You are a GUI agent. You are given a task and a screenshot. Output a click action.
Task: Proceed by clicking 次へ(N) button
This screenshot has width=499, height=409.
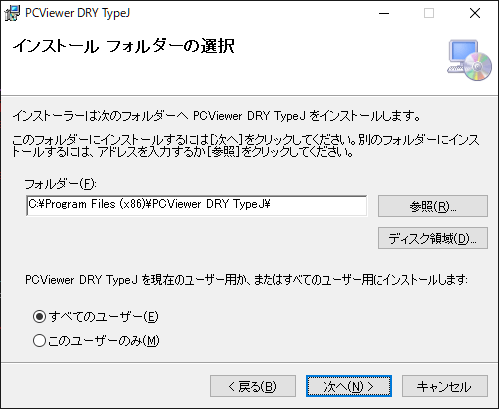coord(349,386)
